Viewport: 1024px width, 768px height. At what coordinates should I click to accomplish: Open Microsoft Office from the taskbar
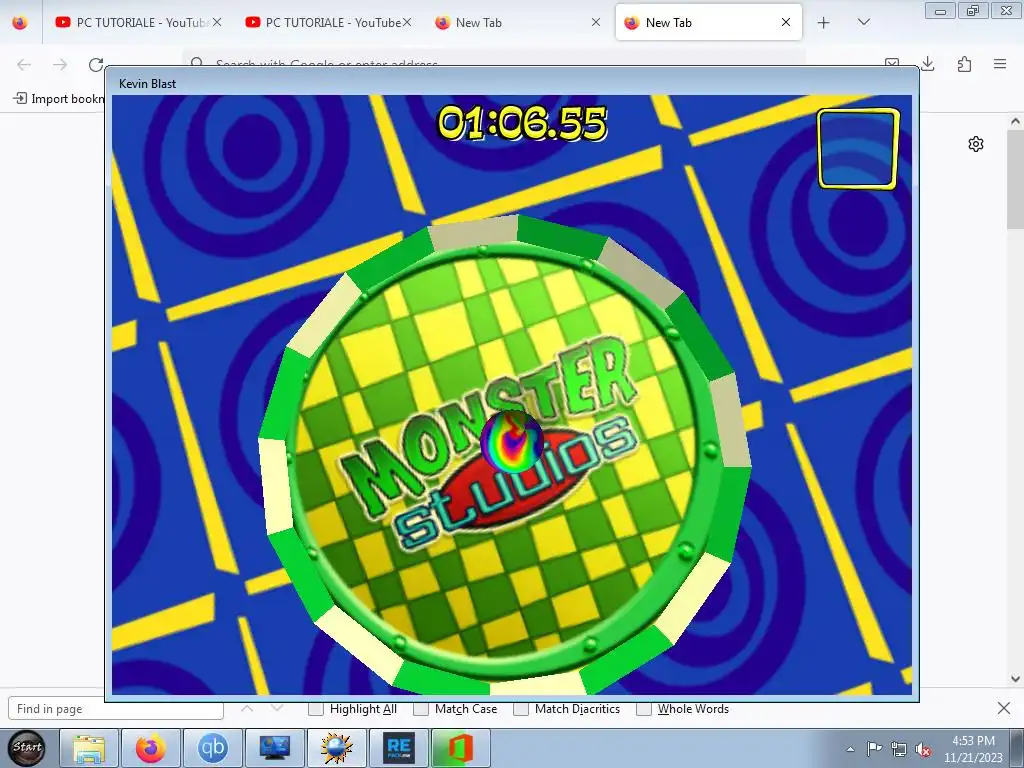[461, 748]
